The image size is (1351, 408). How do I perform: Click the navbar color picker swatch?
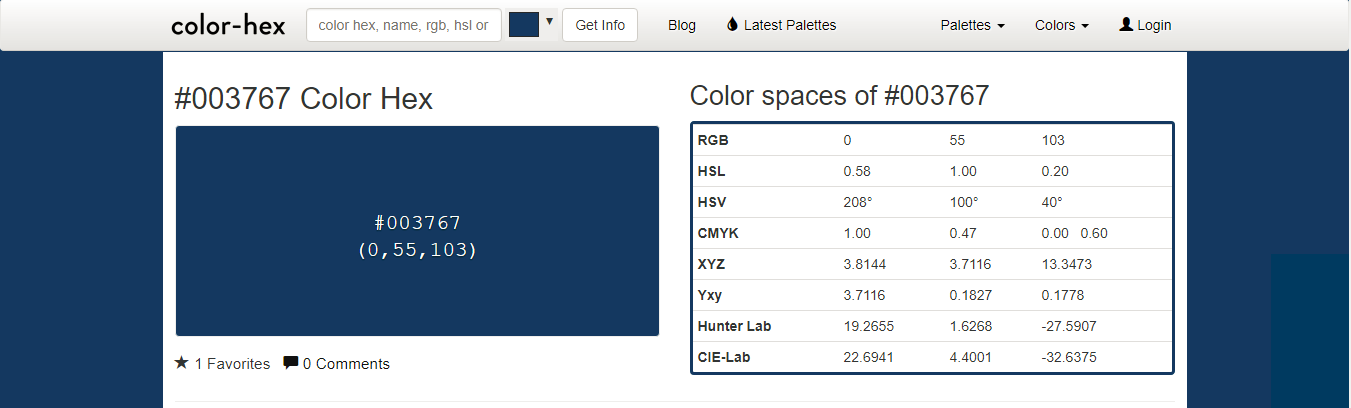point(524,25)
